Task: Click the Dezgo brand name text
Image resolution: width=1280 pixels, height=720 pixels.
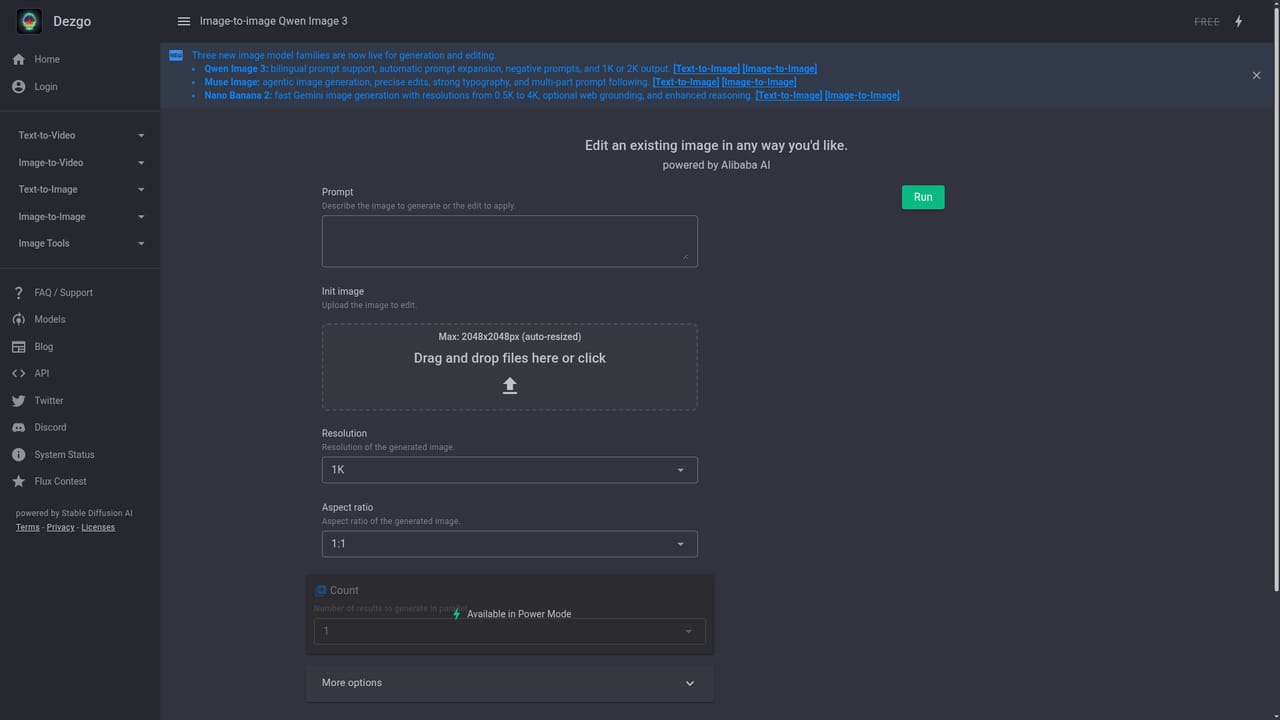Action: point(72,21)
